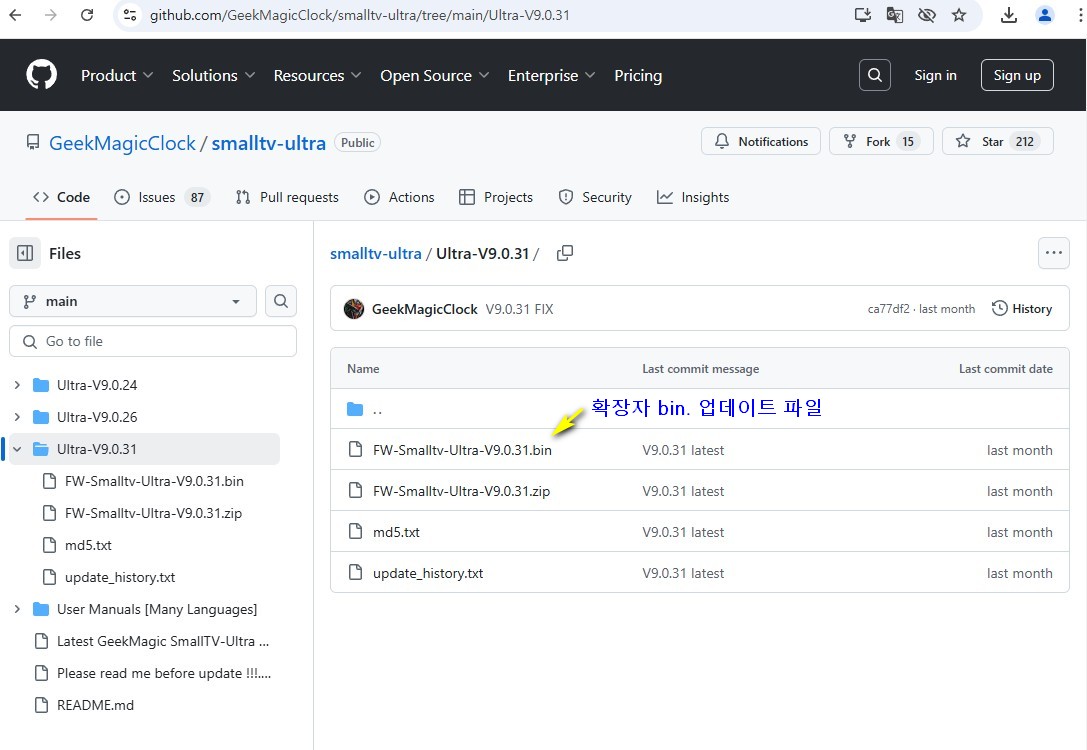The height and width of the screenshot is (750, 1087).
Task: Click the install app icon in address bar
Action: [862, 15]
